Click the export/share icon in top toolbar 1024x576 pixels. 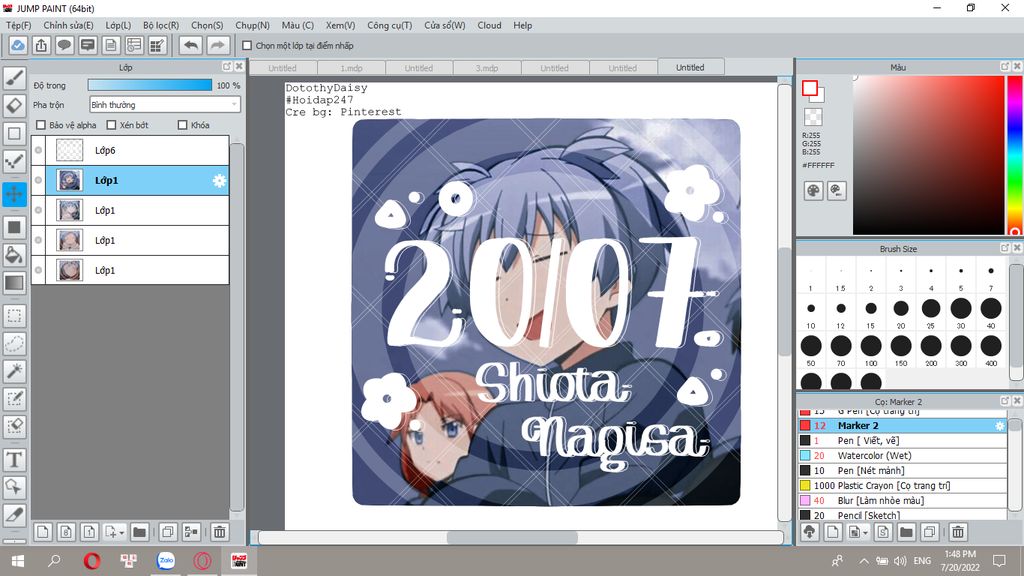click(41, 45)
